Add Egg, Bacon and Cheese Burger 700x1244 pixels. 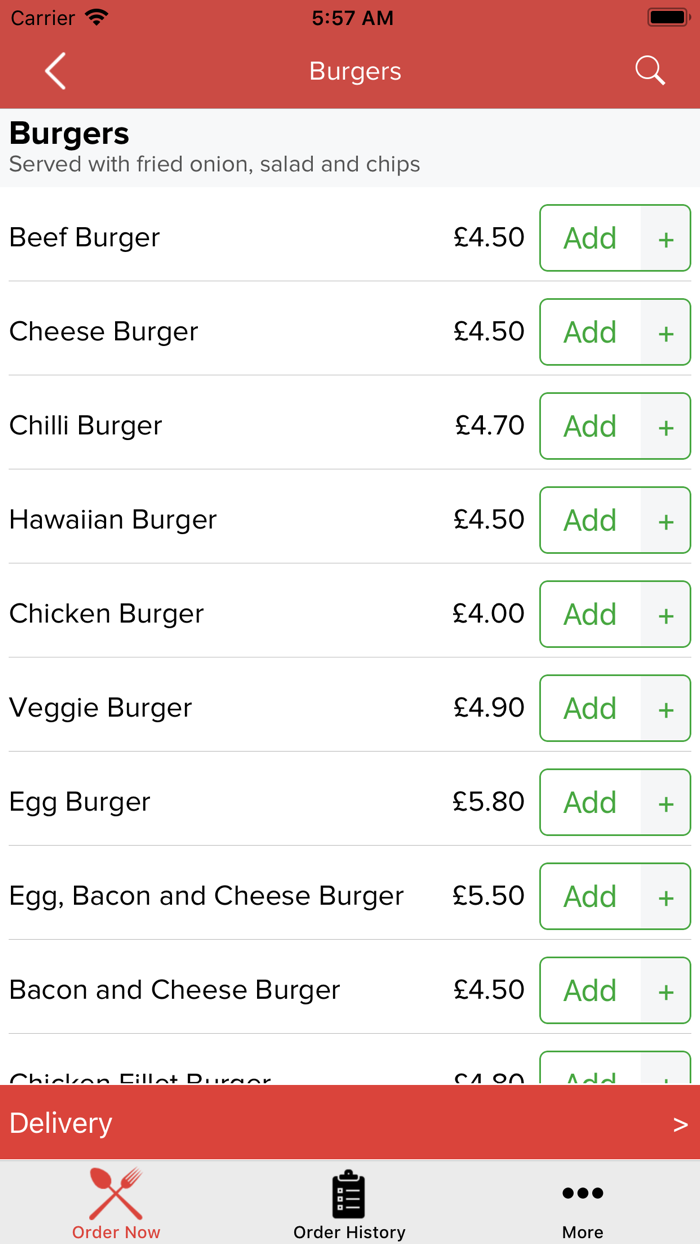coord(590,896)
